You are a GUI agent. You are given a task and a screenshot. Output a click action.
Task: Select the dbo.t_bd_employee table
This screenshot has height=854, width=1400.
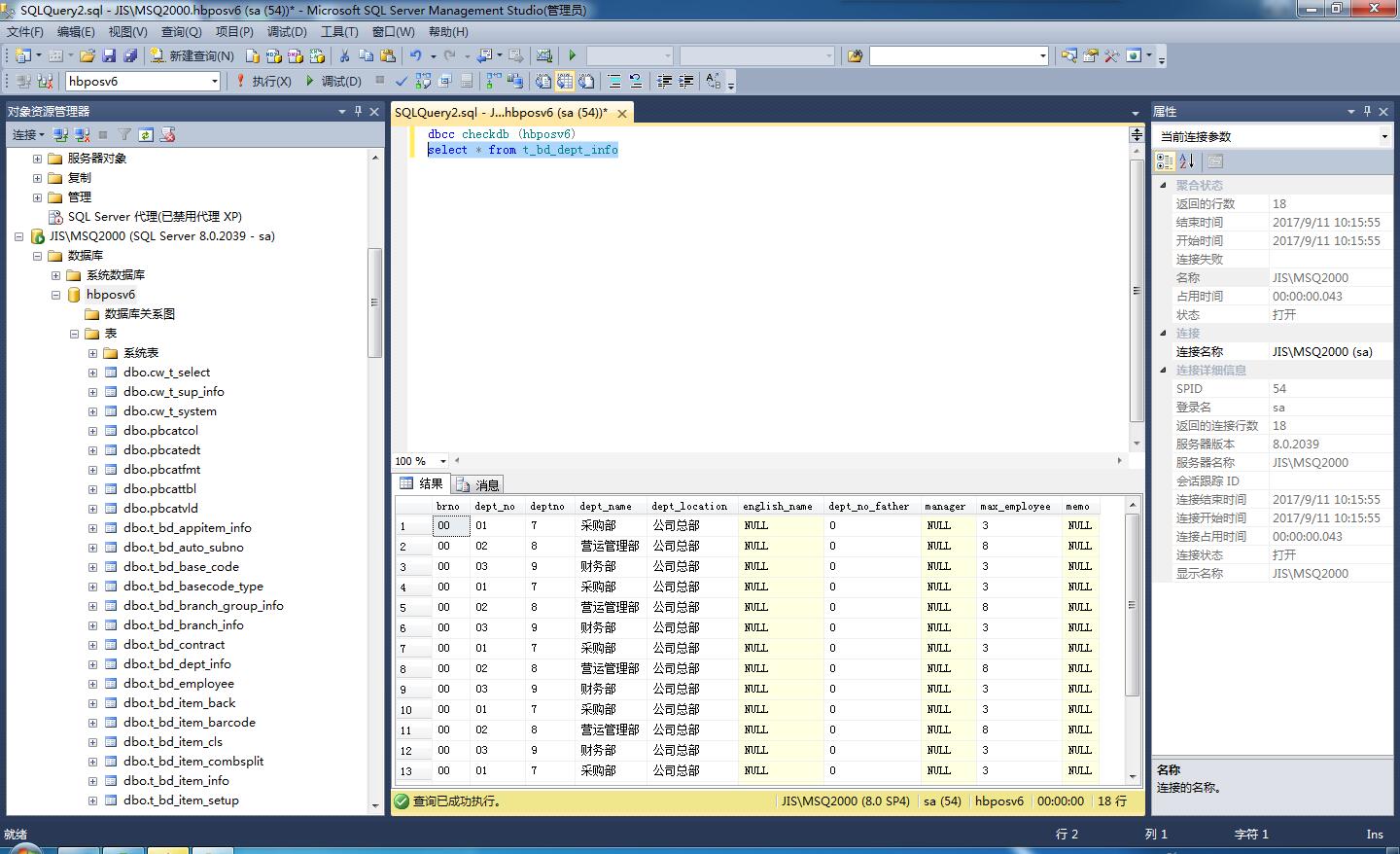click(x=179, y=684)
